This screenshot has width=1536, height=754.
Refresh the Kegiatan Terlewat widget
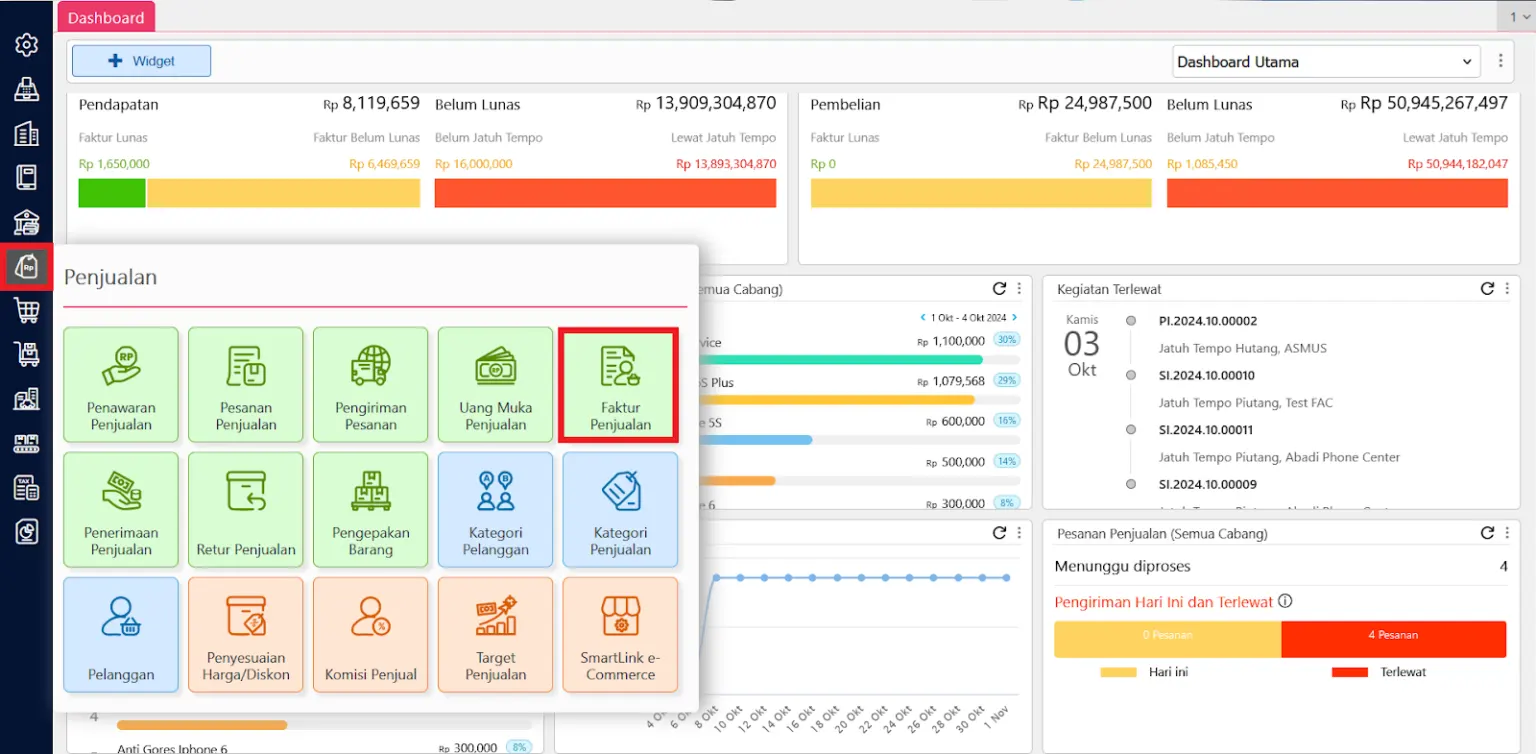click(1486, 289)
